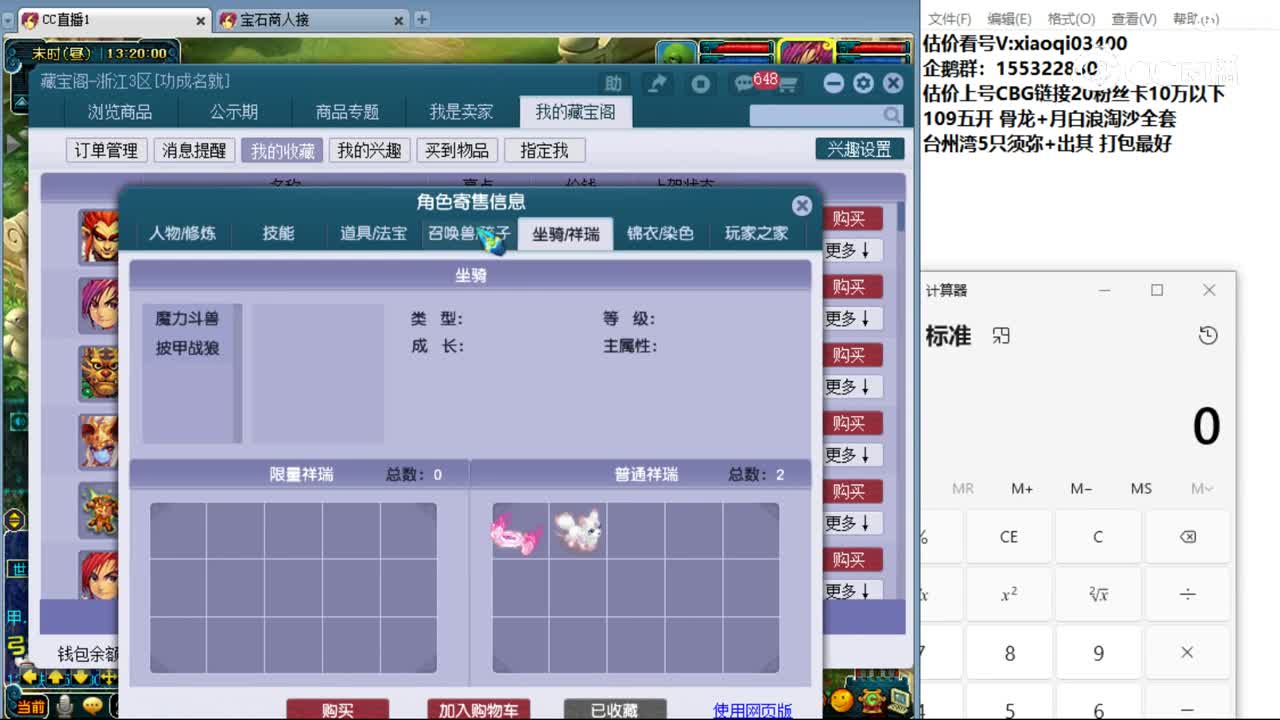Viewport: 1280px width, 720px height.
Task: Open the gear settings icon of the panel
Action: coord(863,84)
